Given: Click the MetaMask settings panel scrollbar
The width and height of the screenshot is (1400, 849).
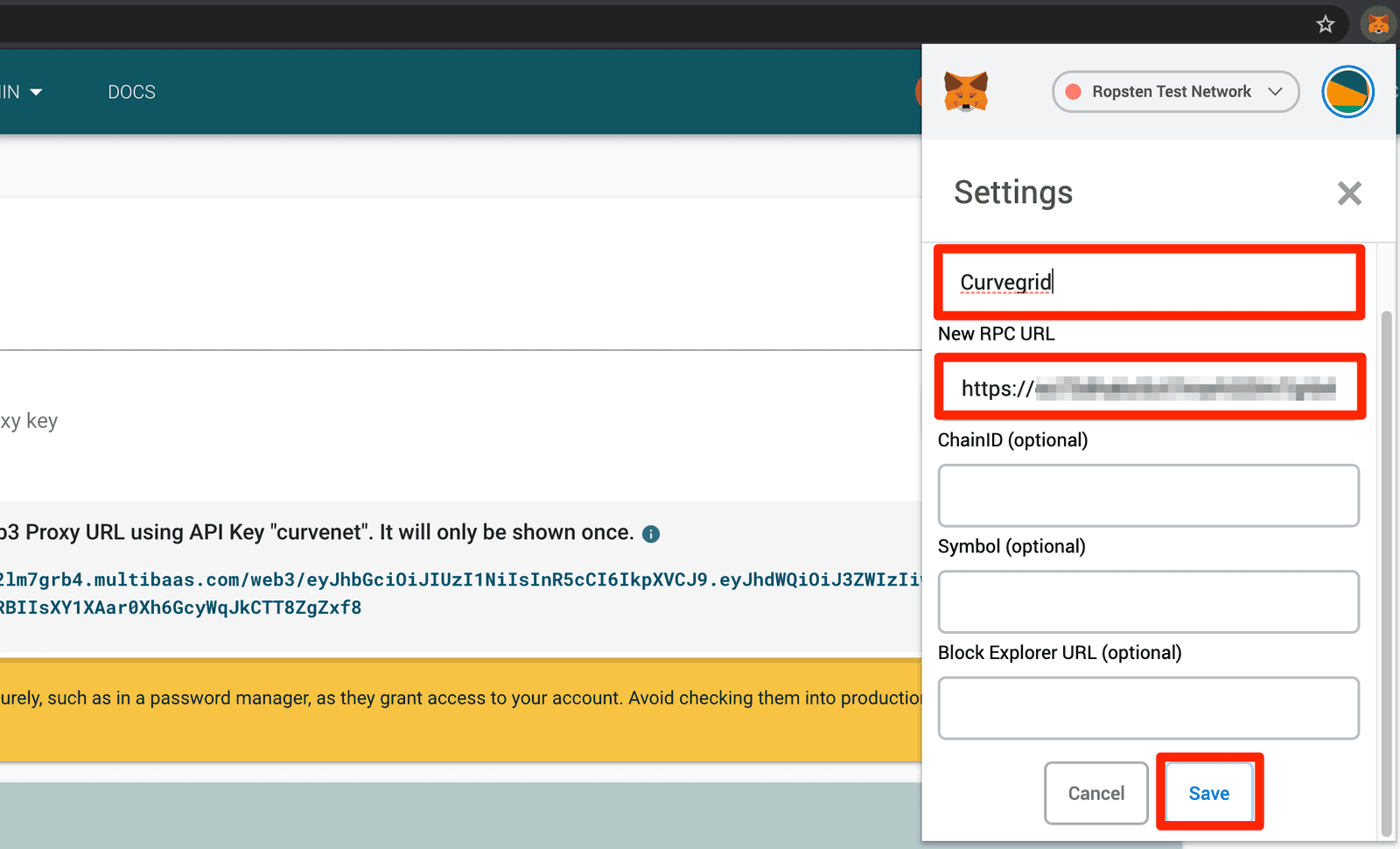Looking at the screenshot, I should point(1386,573).
